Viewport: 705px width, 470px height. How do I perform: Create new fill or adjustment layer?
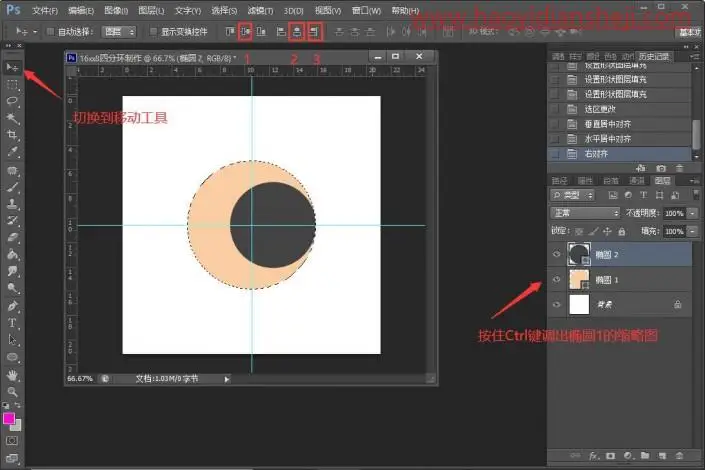[x=628, y=456]
